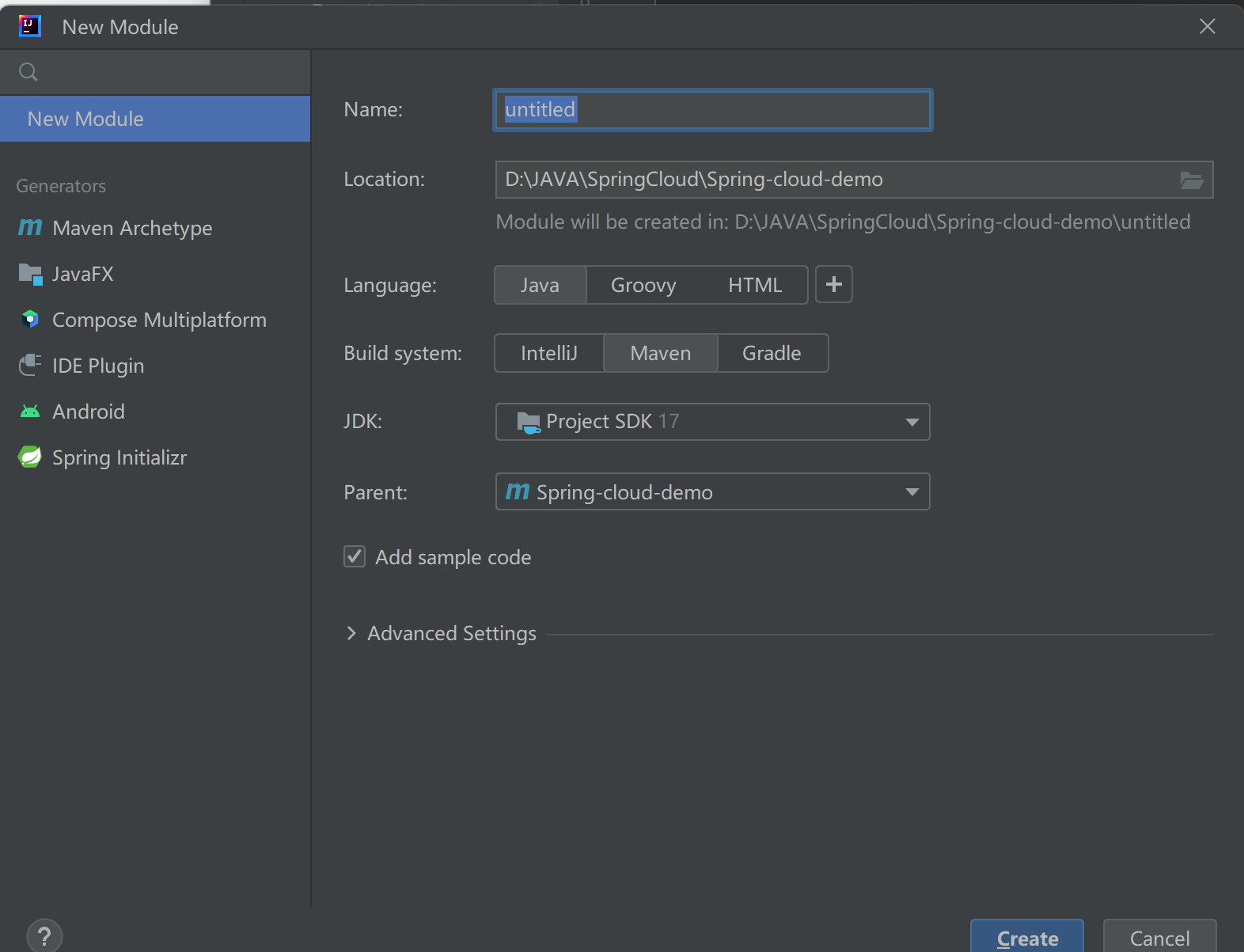
Task: Click the 'Location:' label
Action: pyautogui.click(x=384, y=179)
